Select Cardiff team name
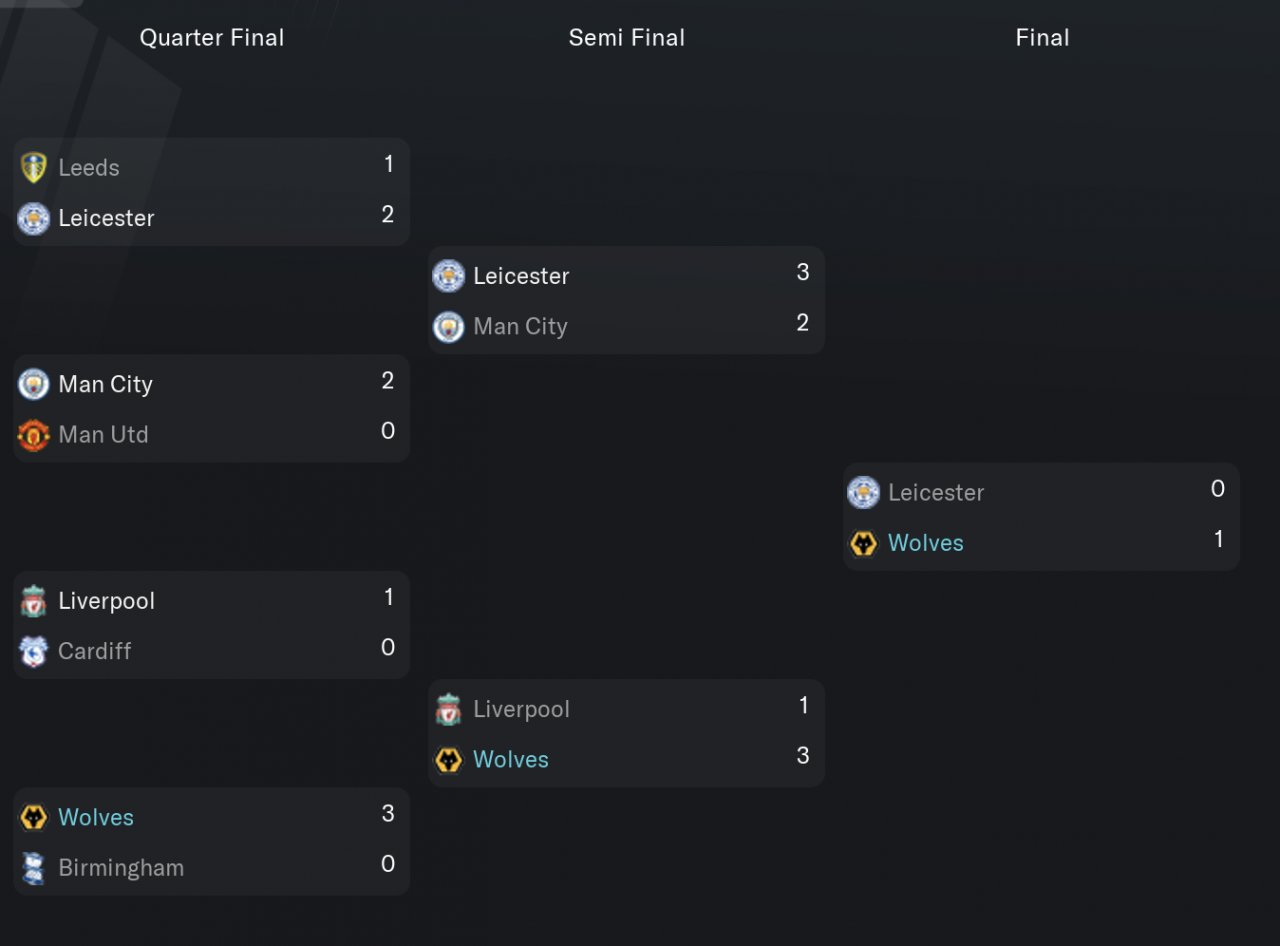The width and height of the screenshot is (1280, 946). pyautogui.click(x=95, y=651)
